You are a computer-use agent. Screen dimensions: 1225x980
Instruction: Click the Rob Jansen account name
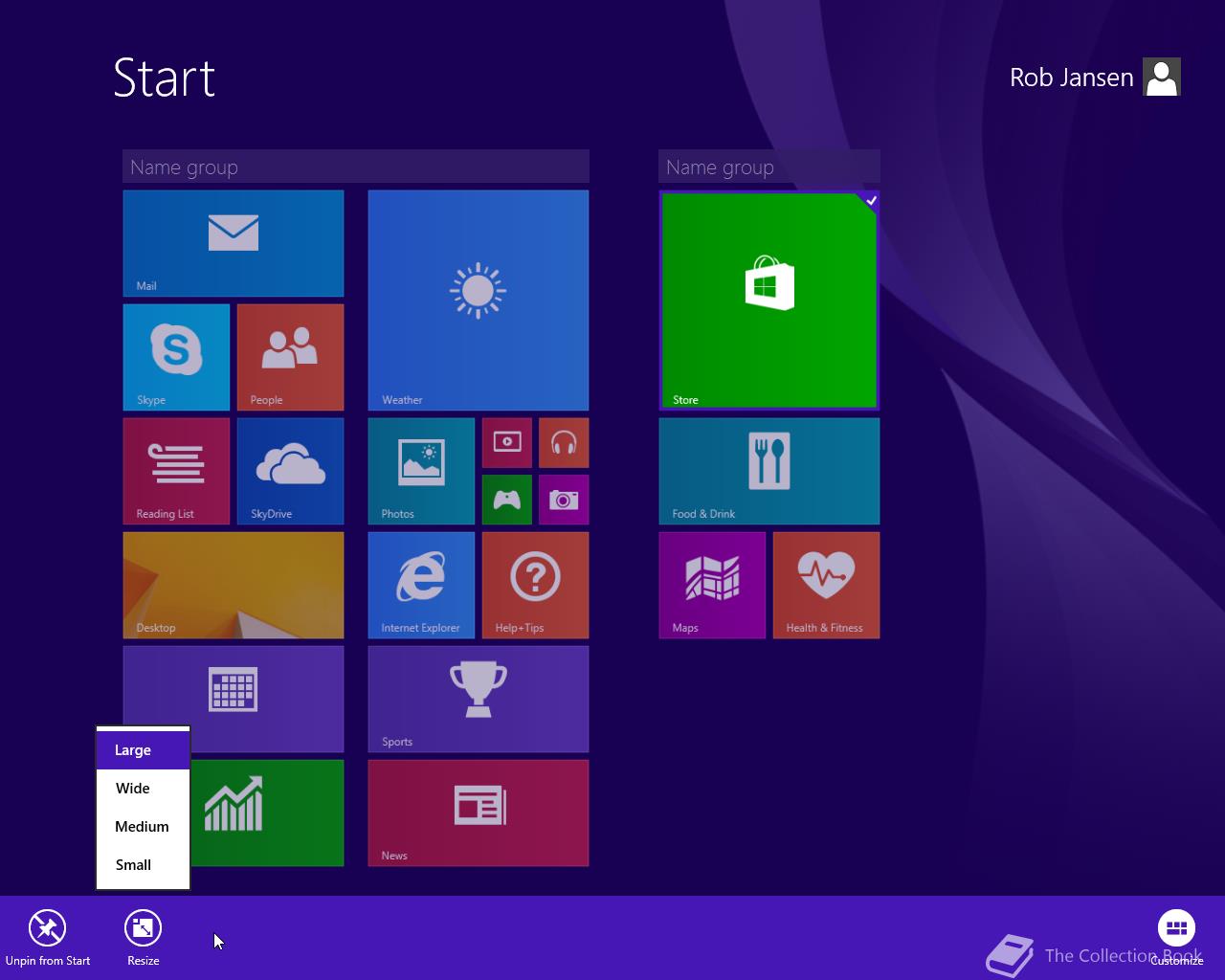[1071, 78]
